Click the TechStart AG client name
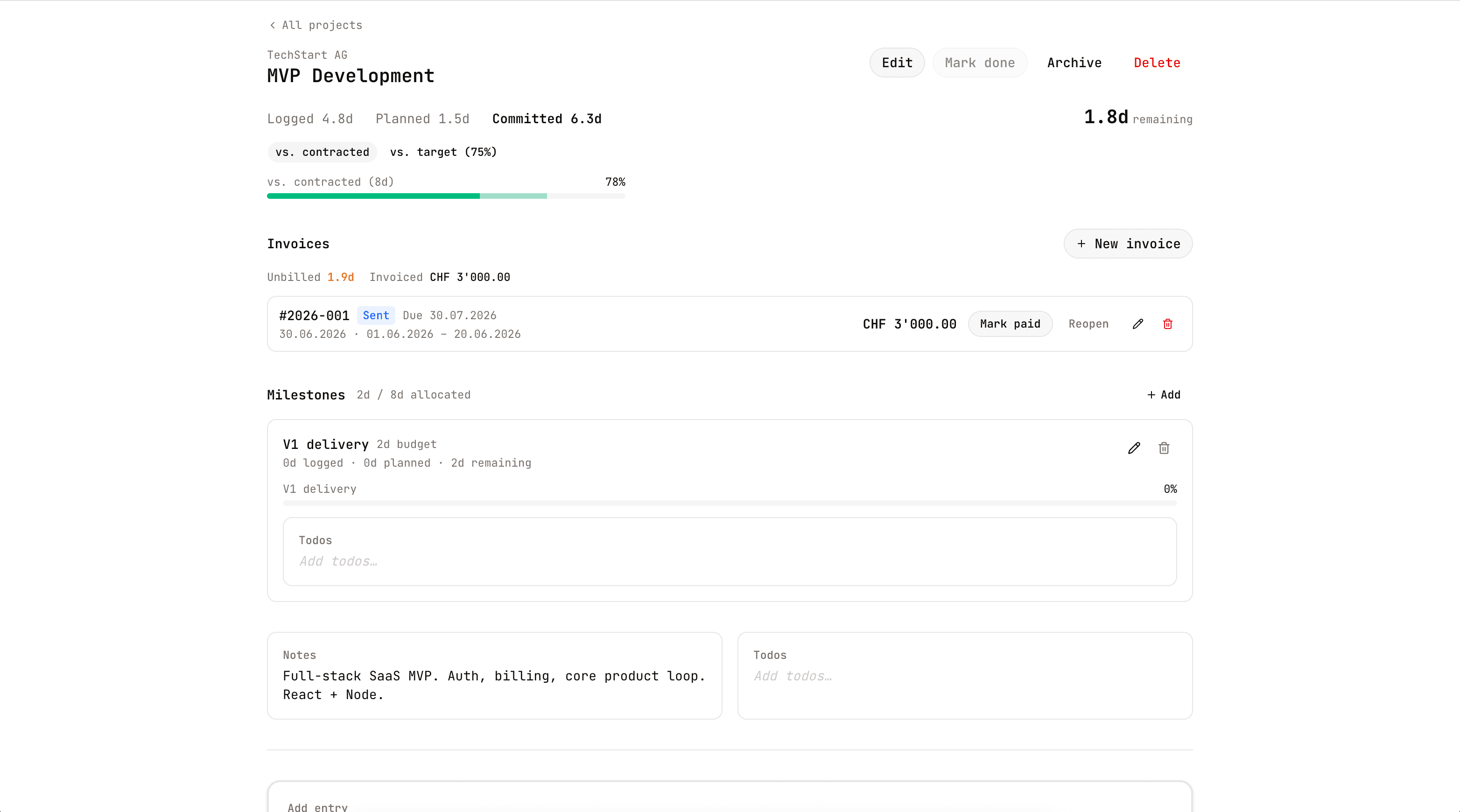 tap(307, 55)
